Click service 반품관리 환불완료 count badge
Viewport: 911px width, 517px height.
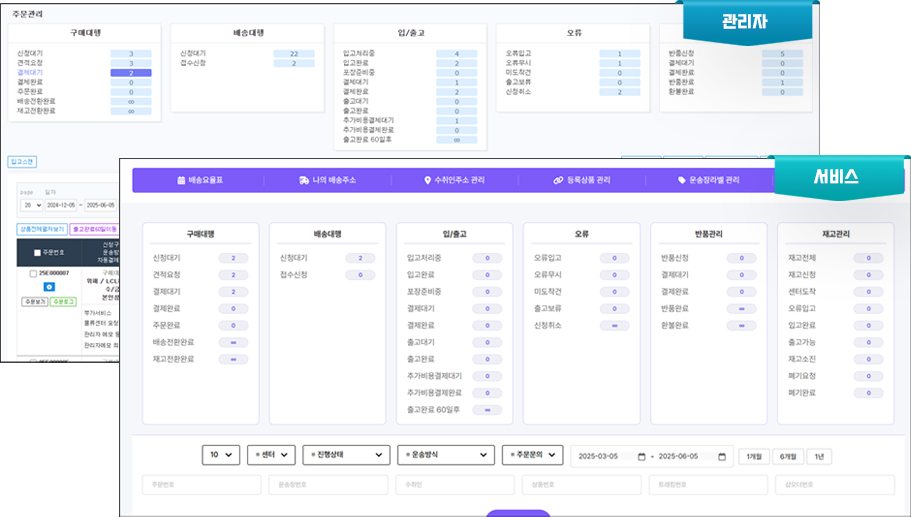click(x=742, y=326)
